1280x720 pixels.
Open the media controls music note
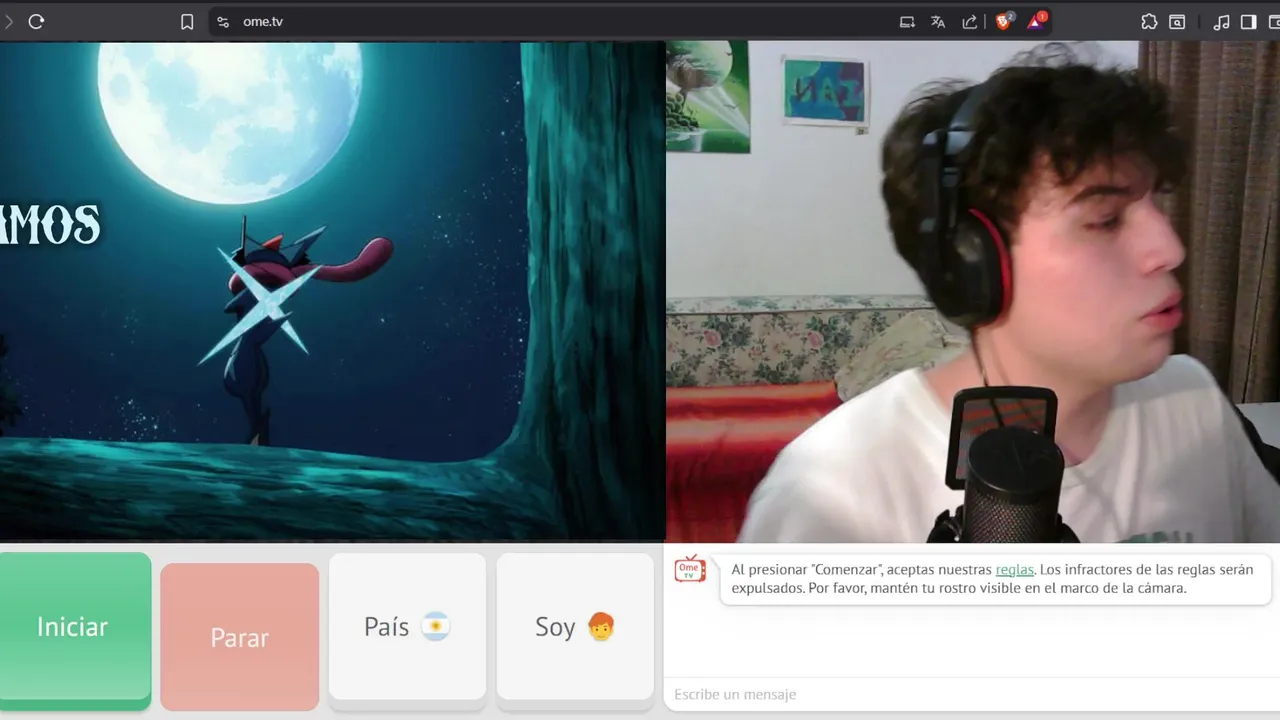tap(1221, 21)
